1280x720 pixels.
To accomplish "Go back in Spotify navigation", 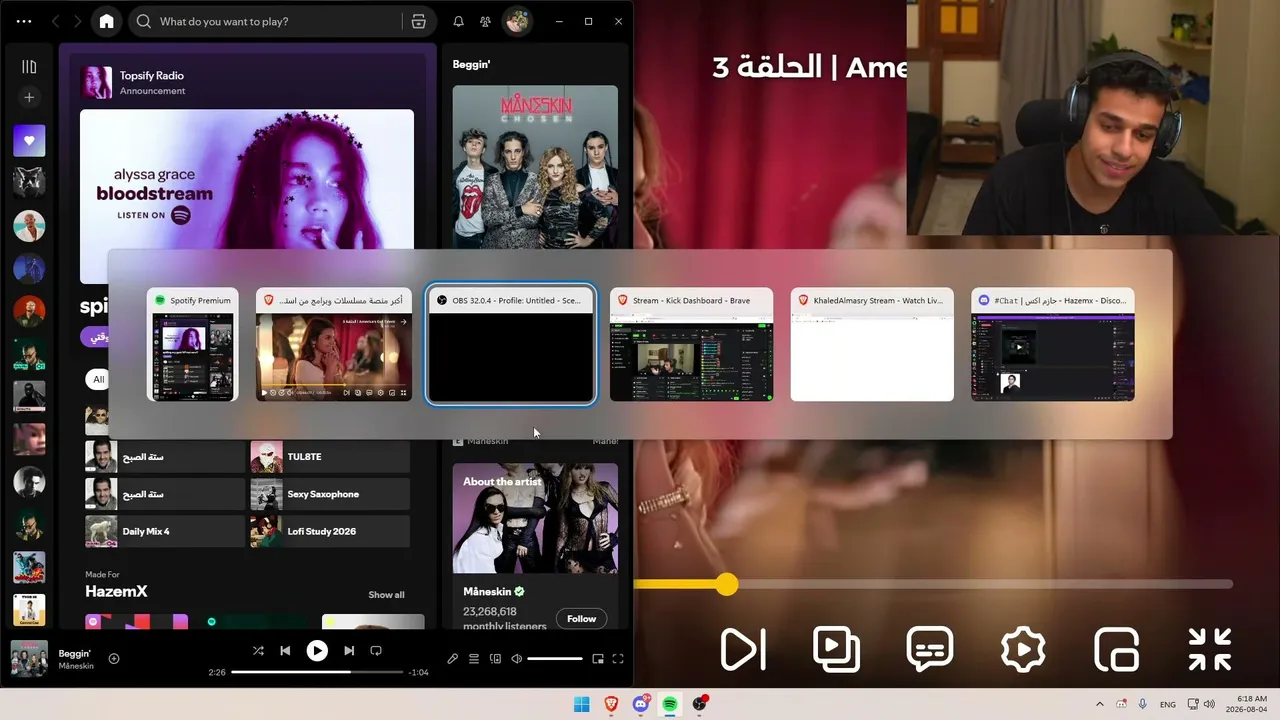I will (x=56, y=21).
